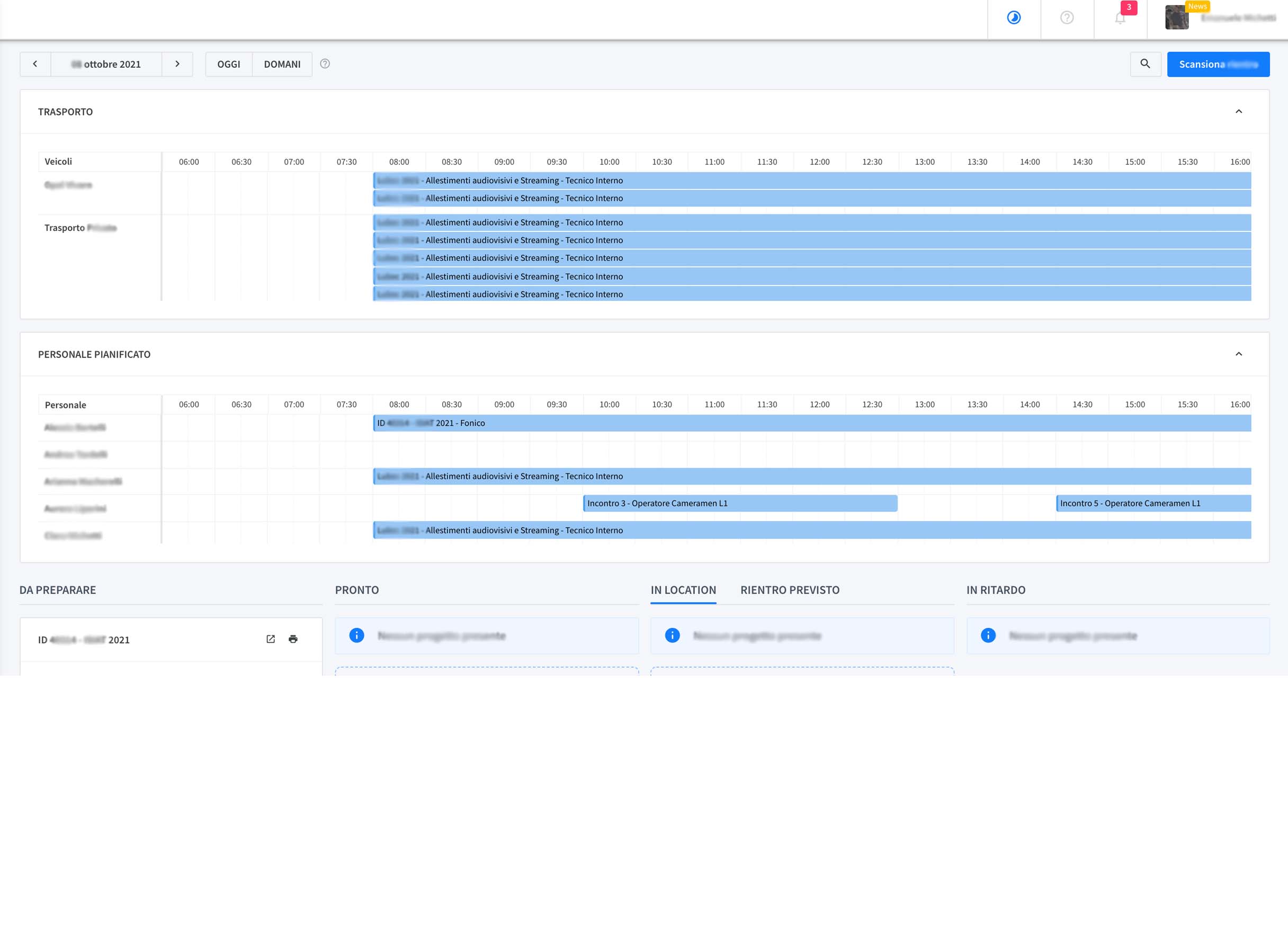Collapse the PERSONALE PIANIFICATO section

coord(1239,354)
